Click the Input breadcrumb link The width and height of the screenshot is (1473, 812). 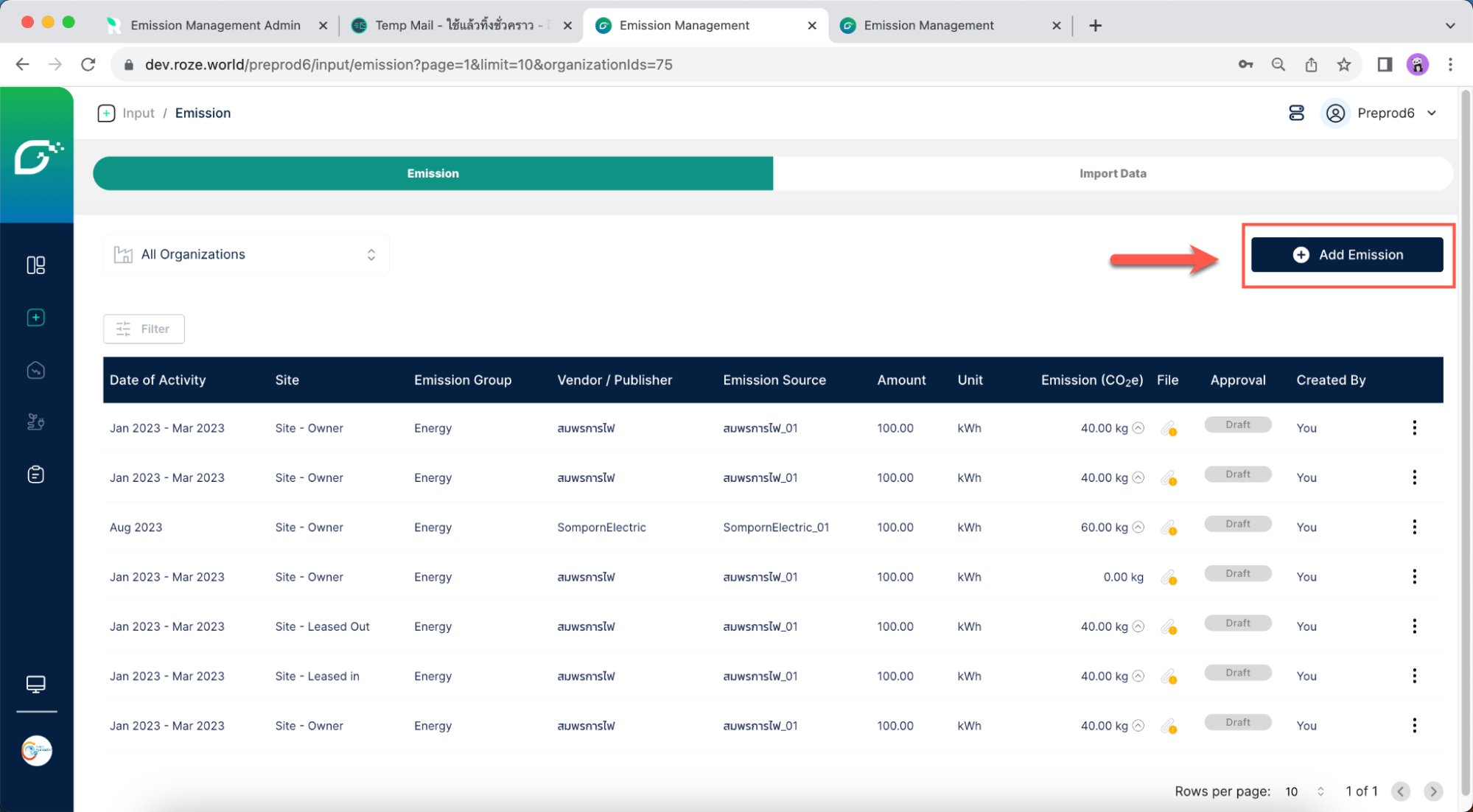(x=138, y=113)
